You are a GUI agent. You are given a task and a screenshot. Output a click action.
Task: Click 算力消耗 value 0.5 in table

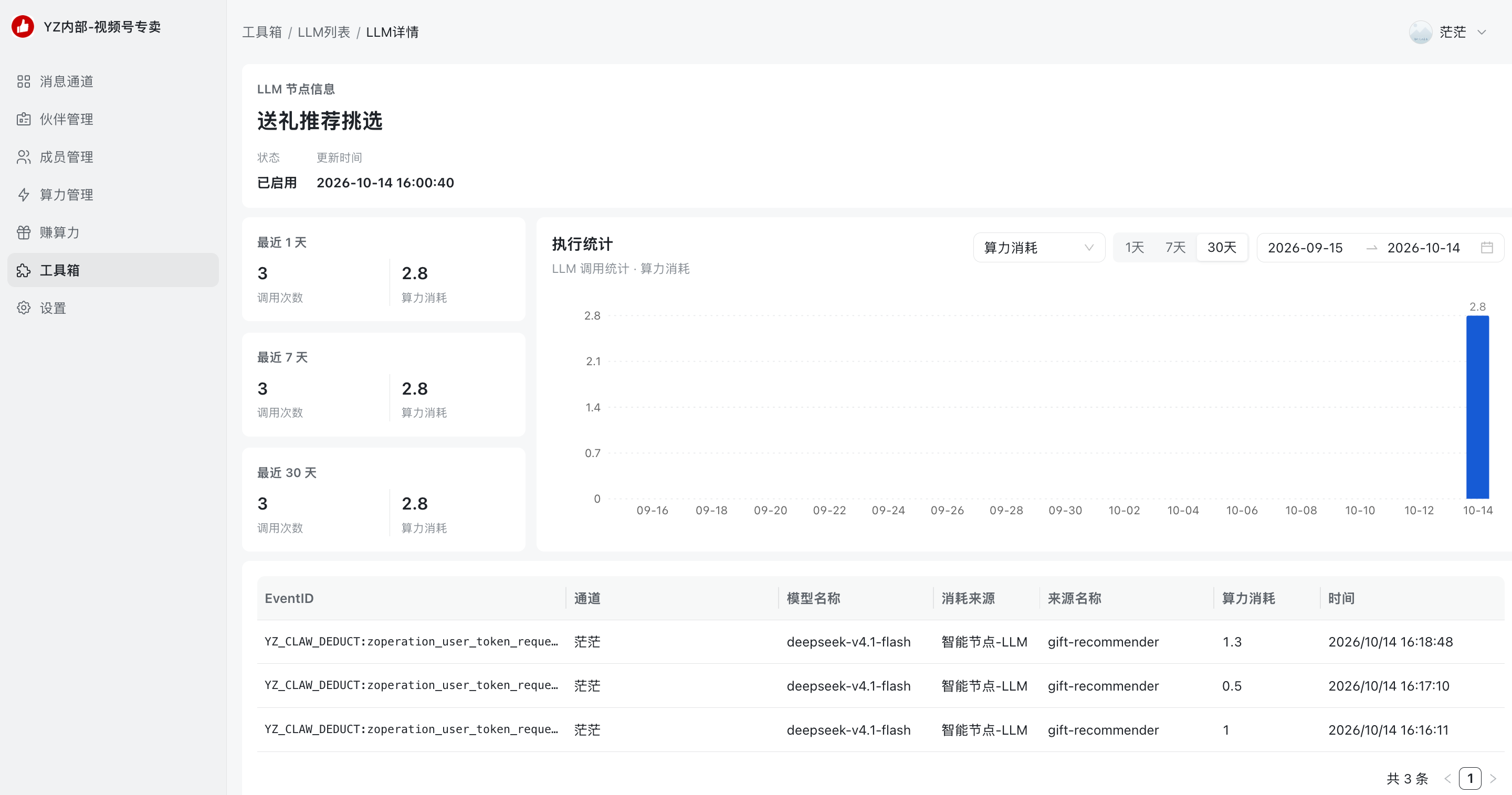click(1232, 686)
